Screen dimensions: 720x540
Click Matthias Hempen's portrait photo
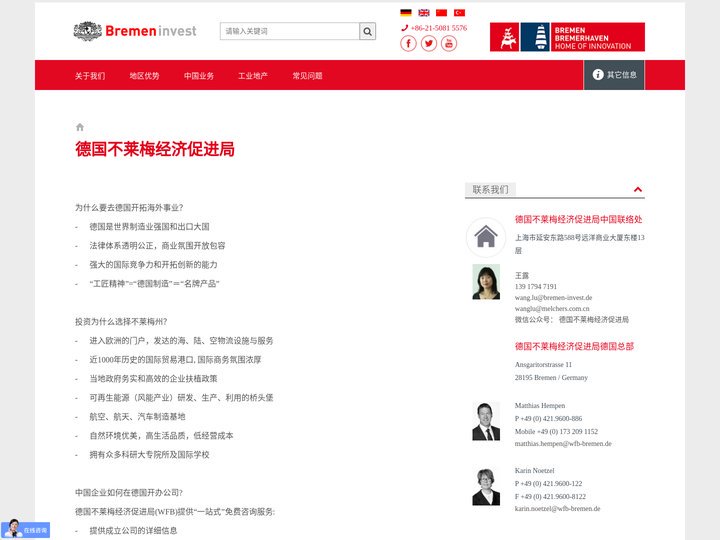pyautogui.click(x=486, y=422)
